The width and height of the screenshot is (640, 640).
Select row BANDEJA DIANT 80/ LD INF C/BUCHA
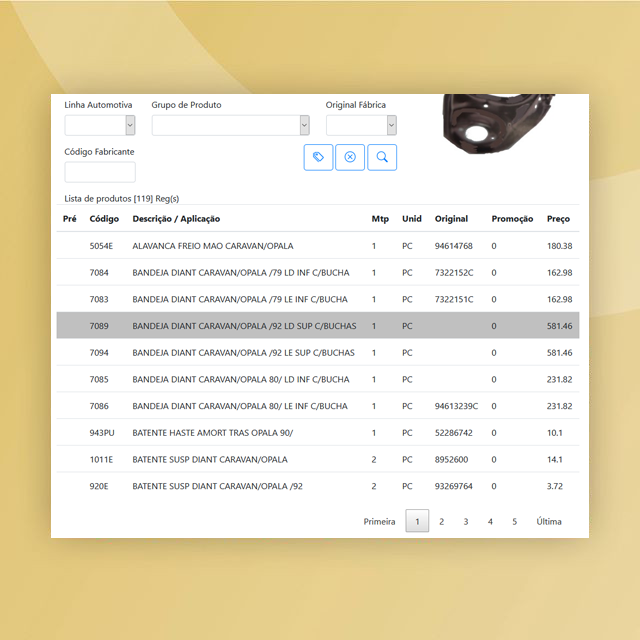click(x=318, y=379)
